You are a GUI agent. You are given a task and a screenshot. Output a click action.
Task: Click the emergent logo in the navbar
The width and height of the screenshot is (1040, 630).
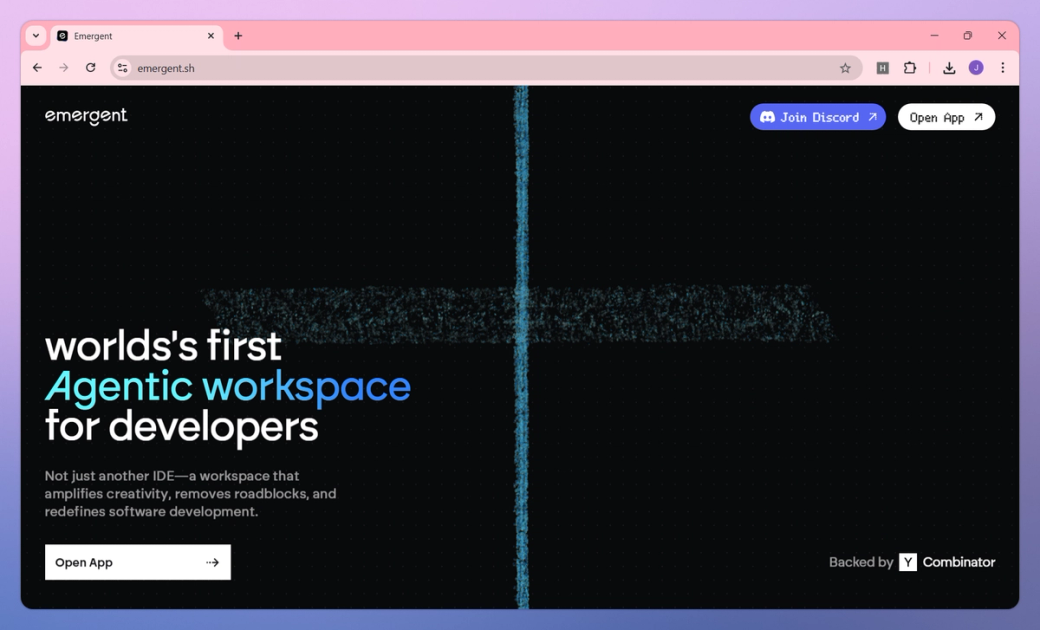(x=86, y=116)
